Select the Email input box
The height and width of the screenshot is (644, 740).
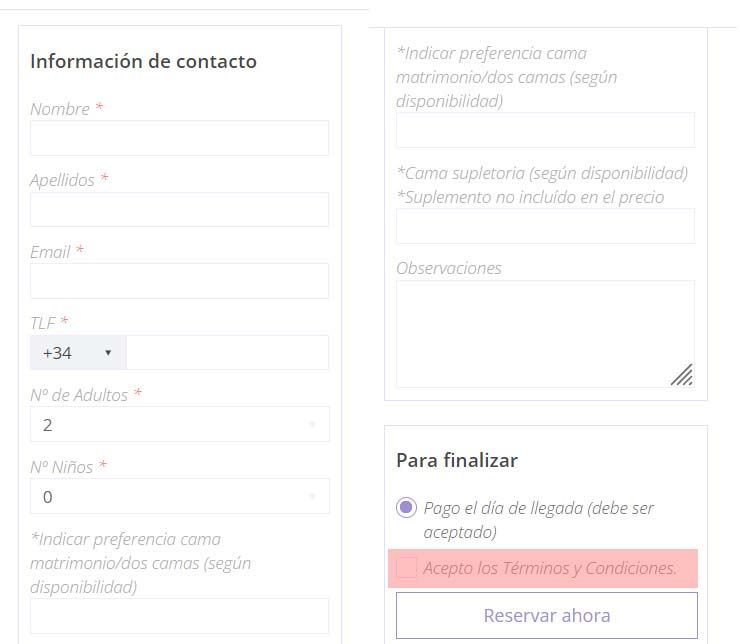click(179, 281)
